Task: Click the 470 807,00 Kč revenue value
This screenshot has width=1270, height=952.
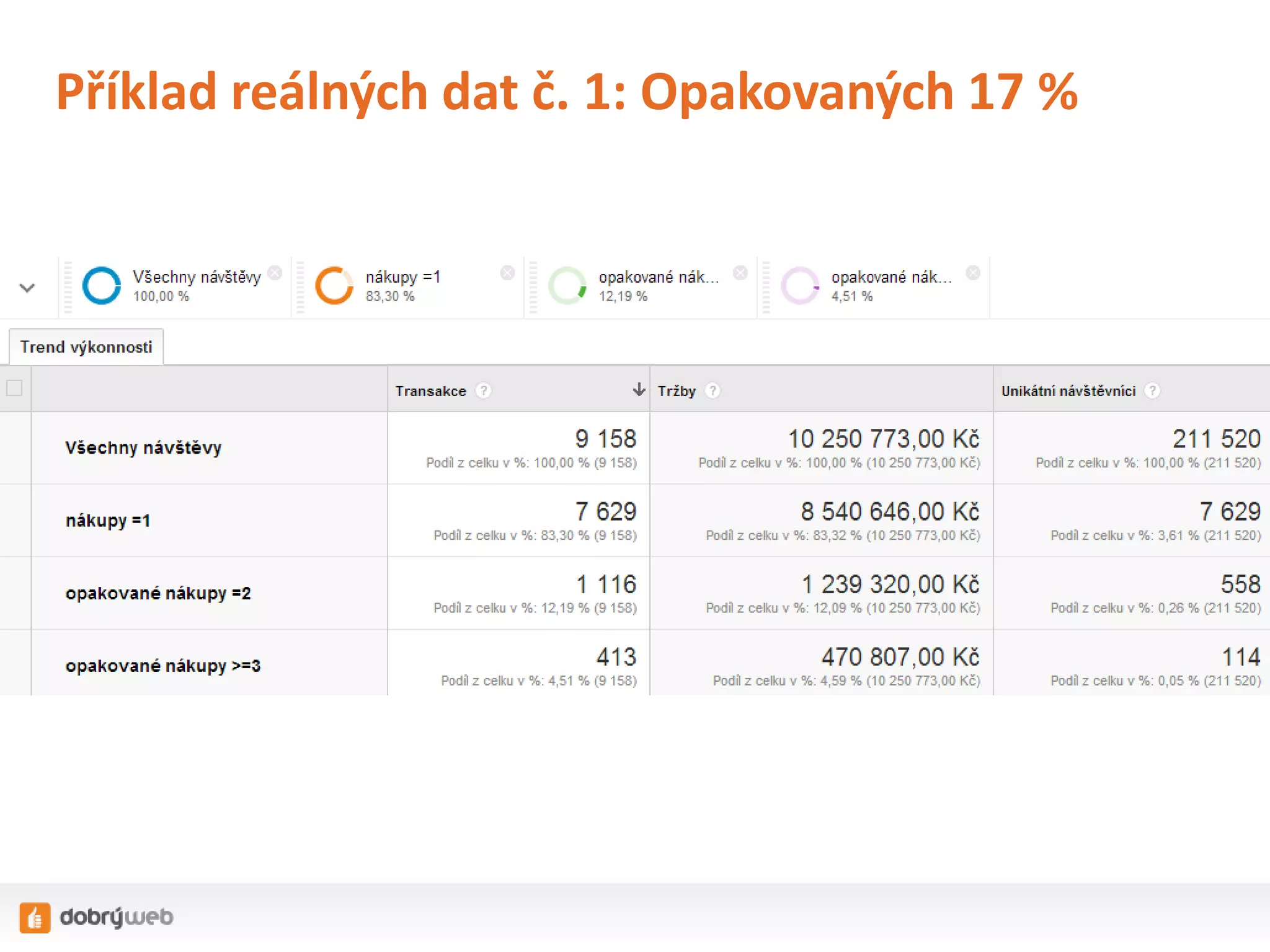Action: (x=900, y=656)
